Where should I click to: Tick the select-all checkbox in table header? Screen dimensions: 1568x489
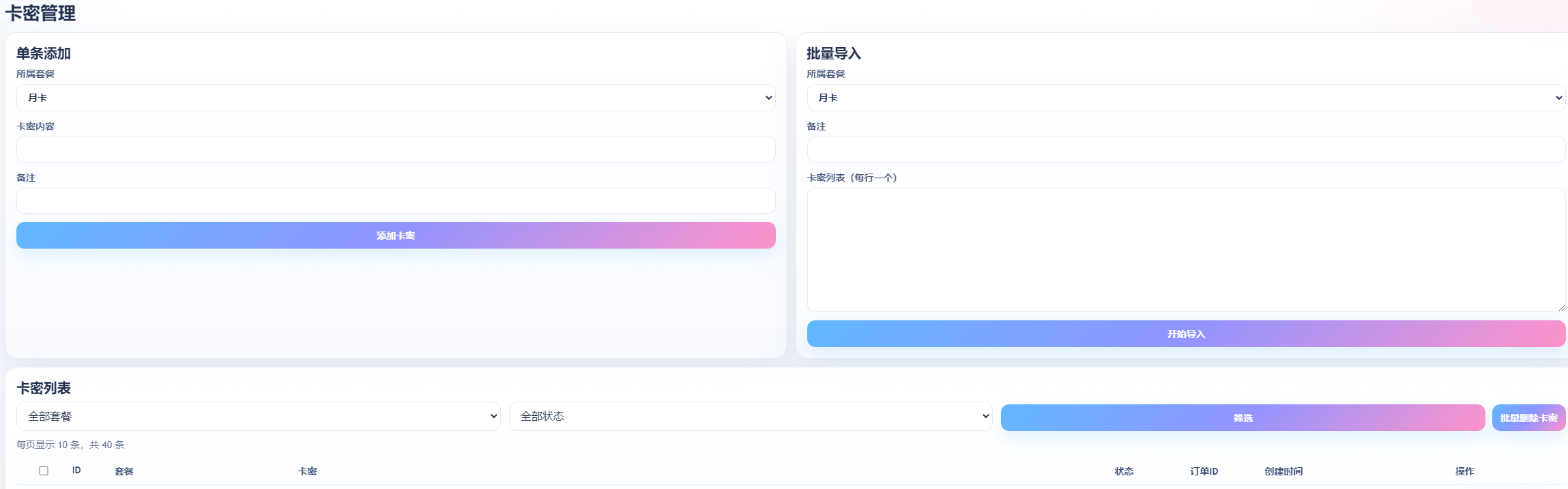pyautogui.click(x=44, y=471)
